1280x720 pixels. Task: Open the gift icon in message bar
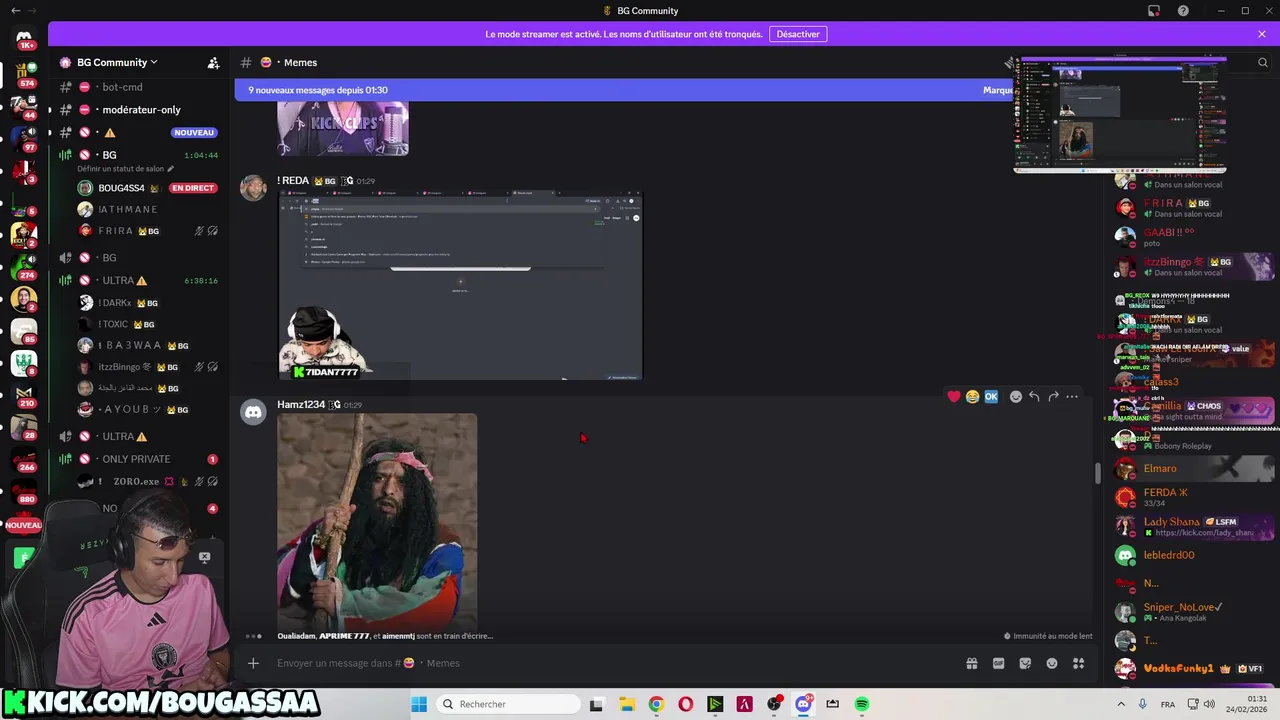click(x=971, y=663)
